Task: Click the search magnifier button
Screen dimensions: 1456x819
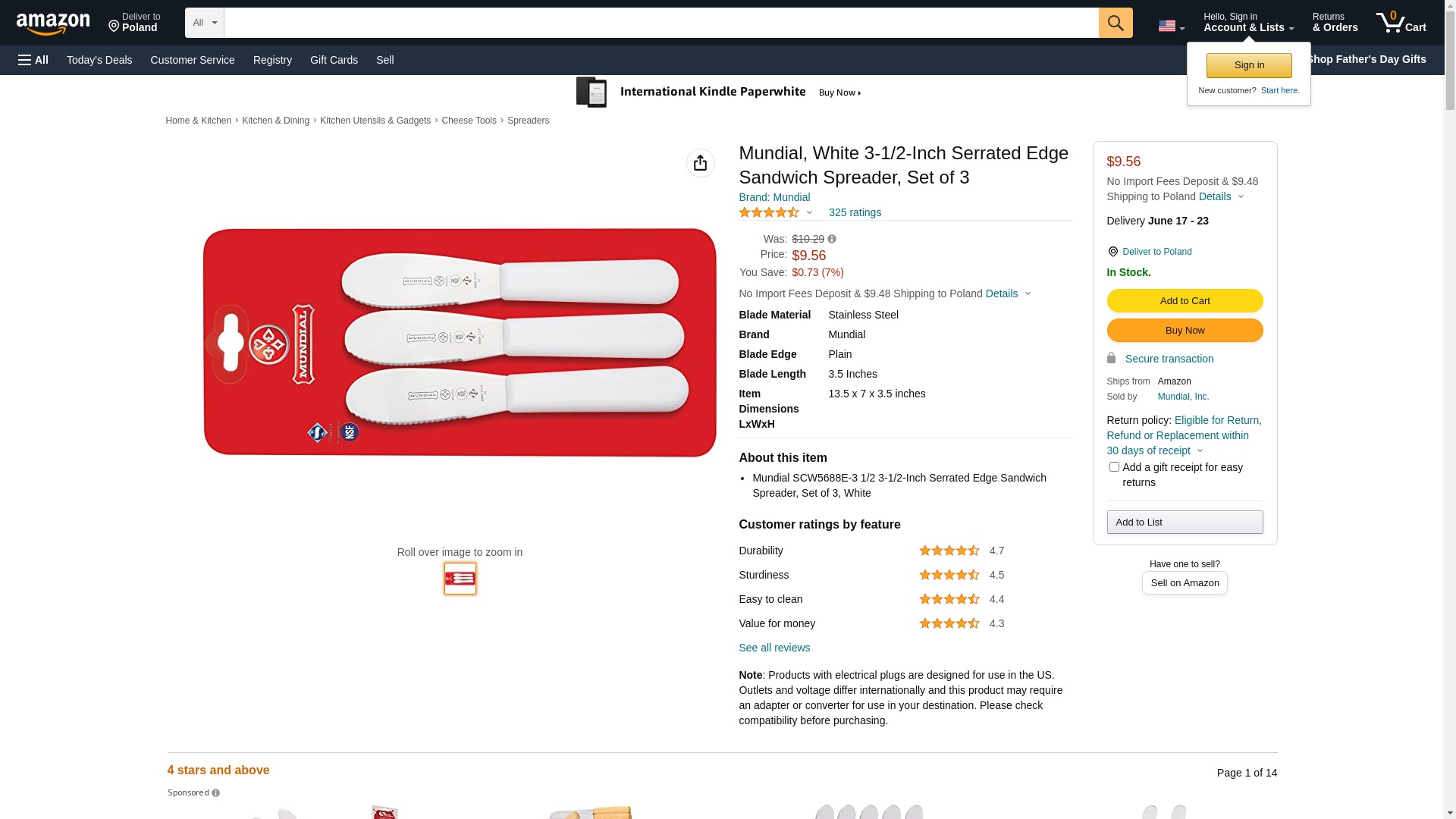Action: tap(1115, 23)
